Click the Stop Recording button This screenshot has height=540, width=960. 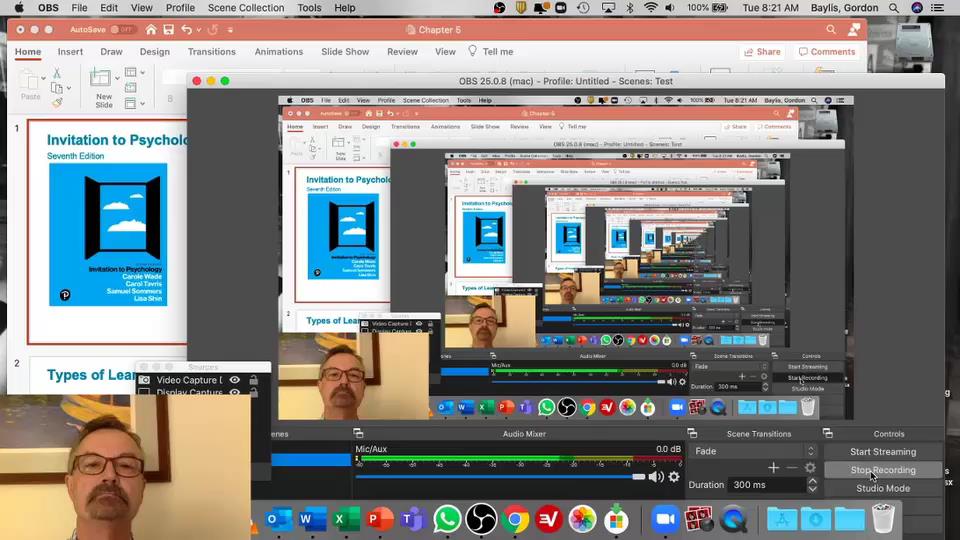[x=883, y=470]
